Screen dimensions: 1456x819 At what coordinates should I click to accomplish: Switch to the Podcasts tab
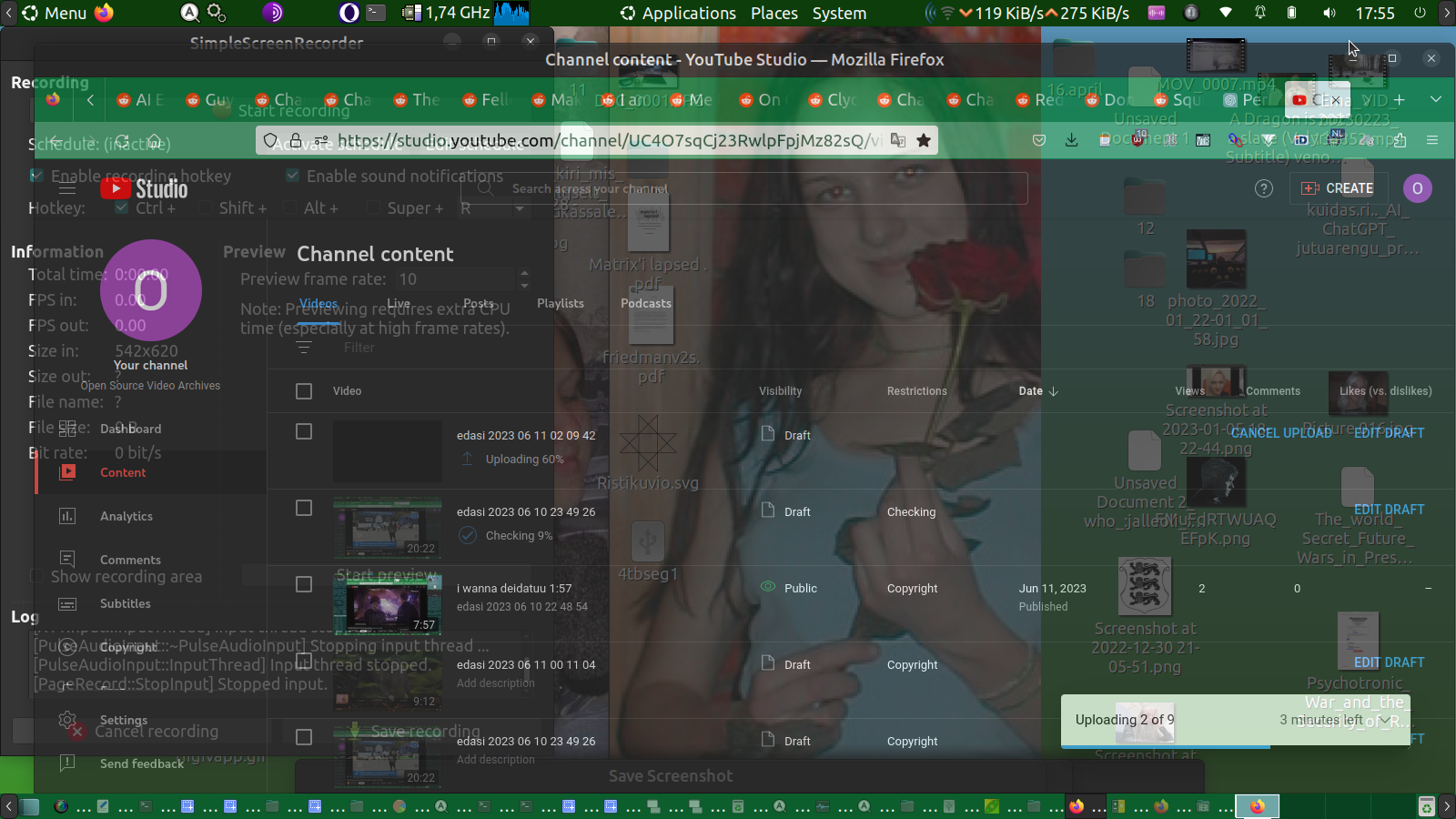pyautogui.click(x=646, y=304)
